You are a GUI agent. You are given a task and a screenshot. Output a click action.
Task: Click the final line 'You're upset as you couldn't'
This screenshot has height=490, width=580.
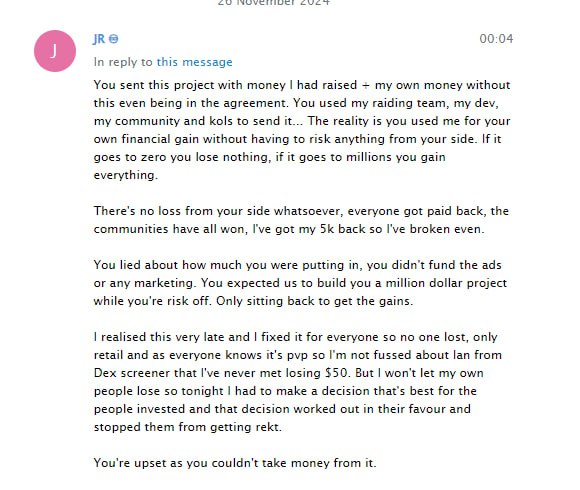(x=235, y=463)
